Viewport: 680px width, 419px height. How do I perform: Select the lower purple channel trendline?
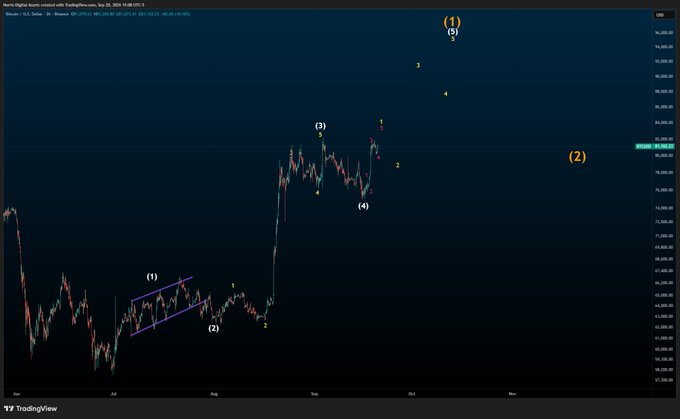(168, 318)
